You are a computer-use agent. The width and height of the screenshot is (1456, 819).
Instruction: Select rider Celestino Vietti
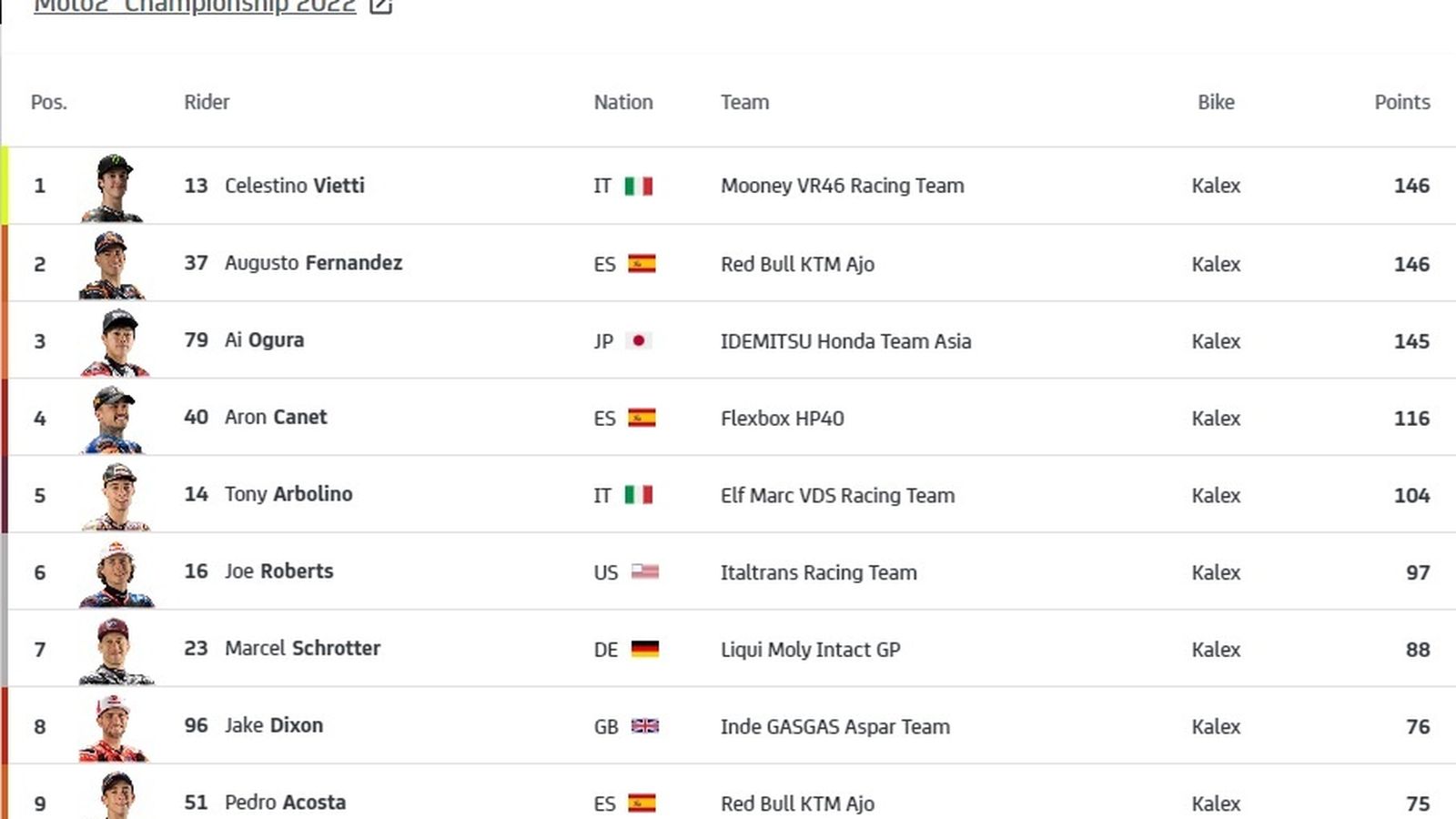(x=295, y=186)
